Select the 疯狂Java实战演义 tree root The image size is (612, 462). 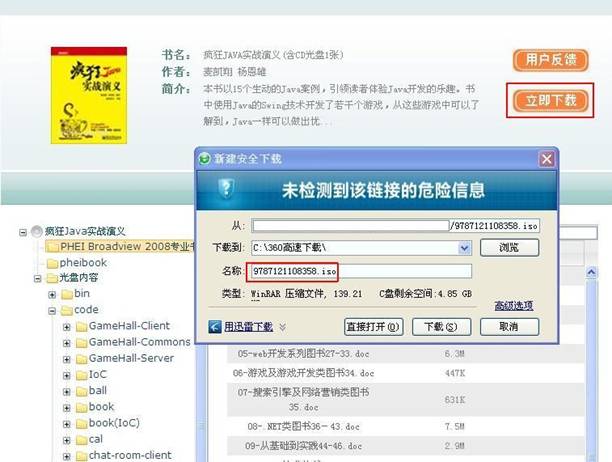pyautogui.click(x=85, y=231)
